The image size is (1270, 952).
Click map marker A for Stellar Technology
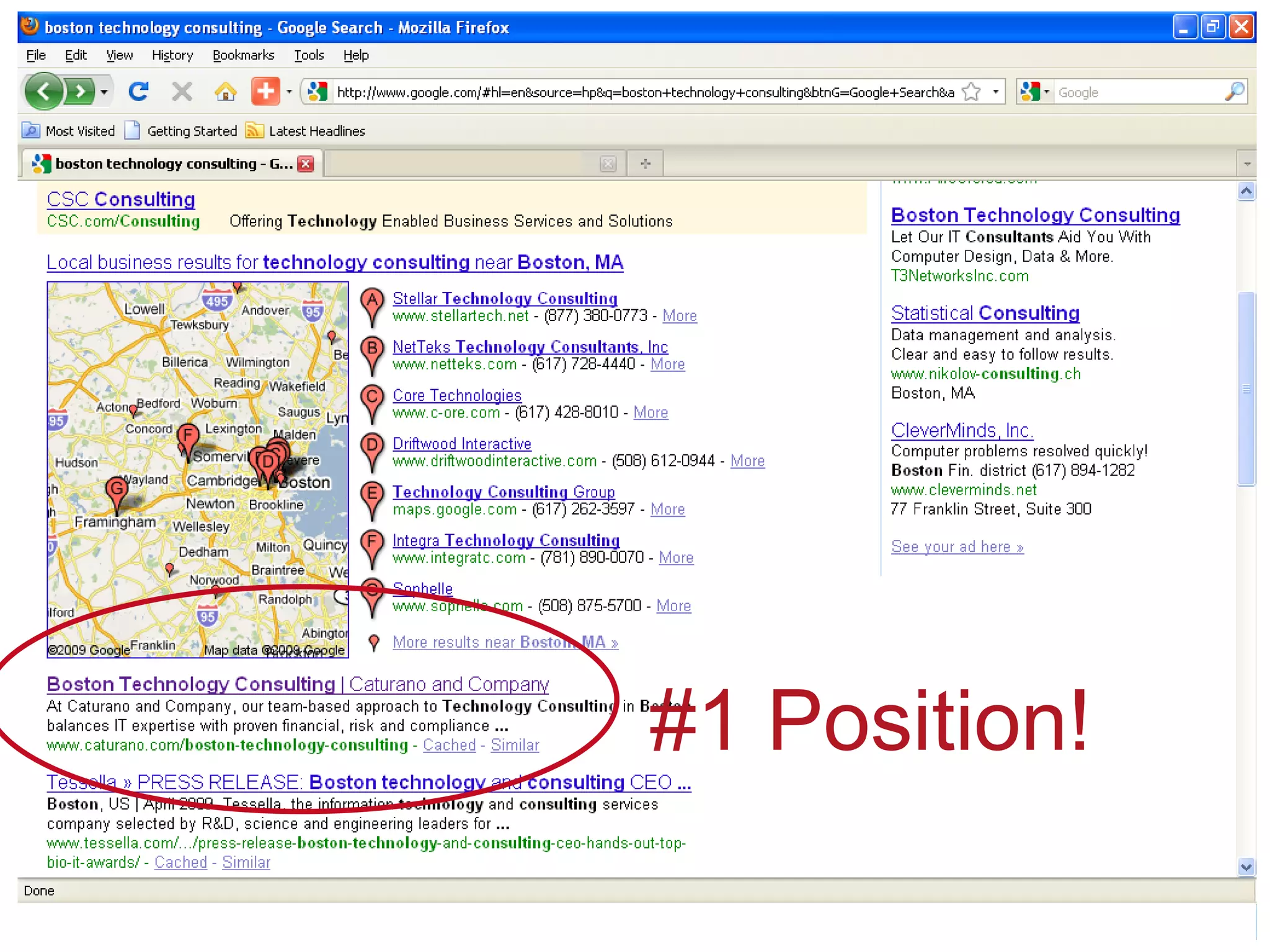click(x=372, y=307)
